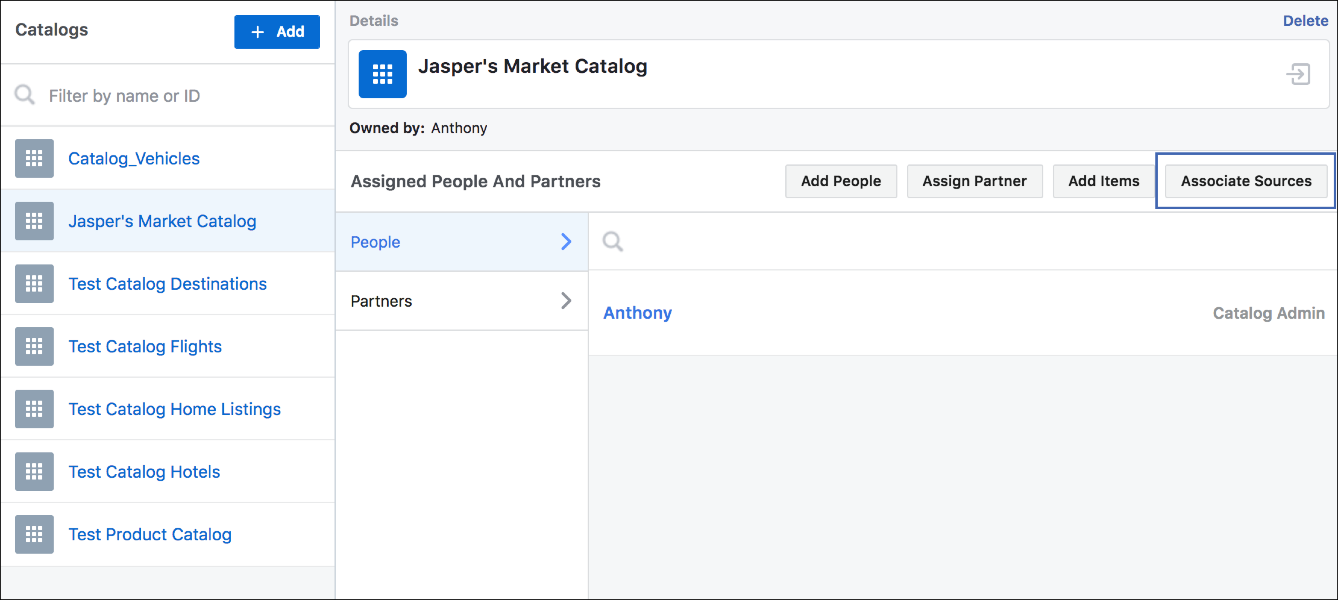The height and width of the screenshot is (600, 1338).
Task: Click the Test Catalog Destinations grid icon
Action: [34, 284]
